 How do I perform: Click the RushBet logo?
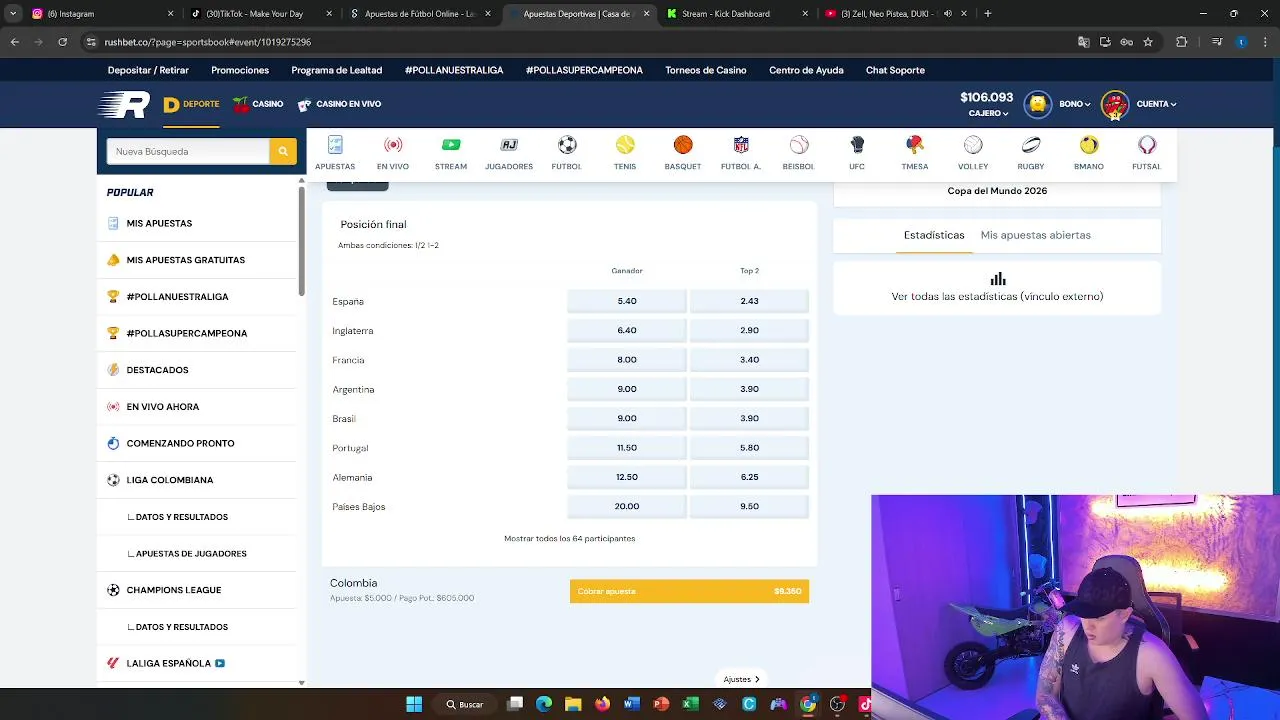pos(124,104)
